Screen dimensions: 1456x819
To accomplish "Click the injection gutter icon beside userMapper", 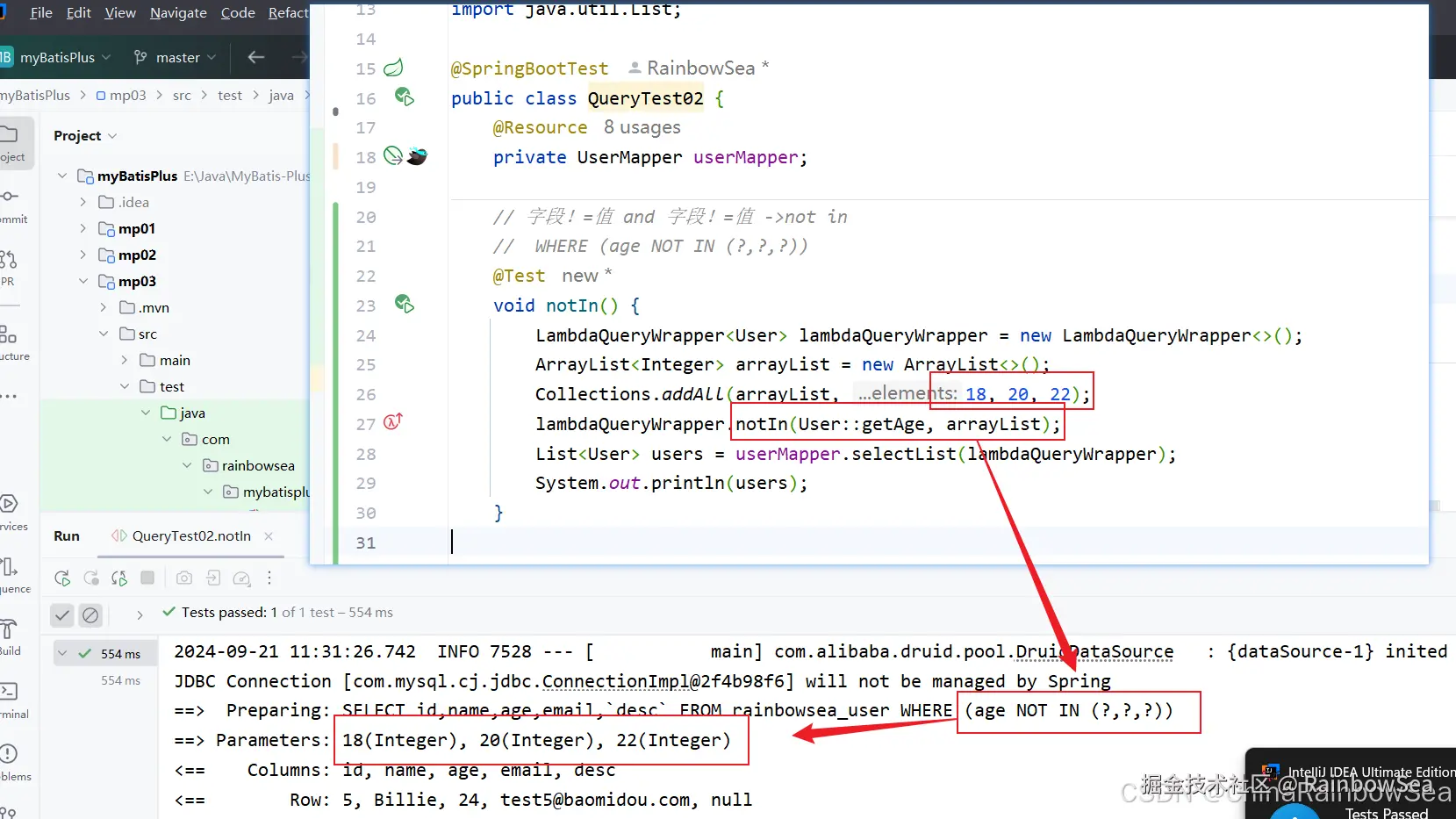I will click(x=393, y=156).
